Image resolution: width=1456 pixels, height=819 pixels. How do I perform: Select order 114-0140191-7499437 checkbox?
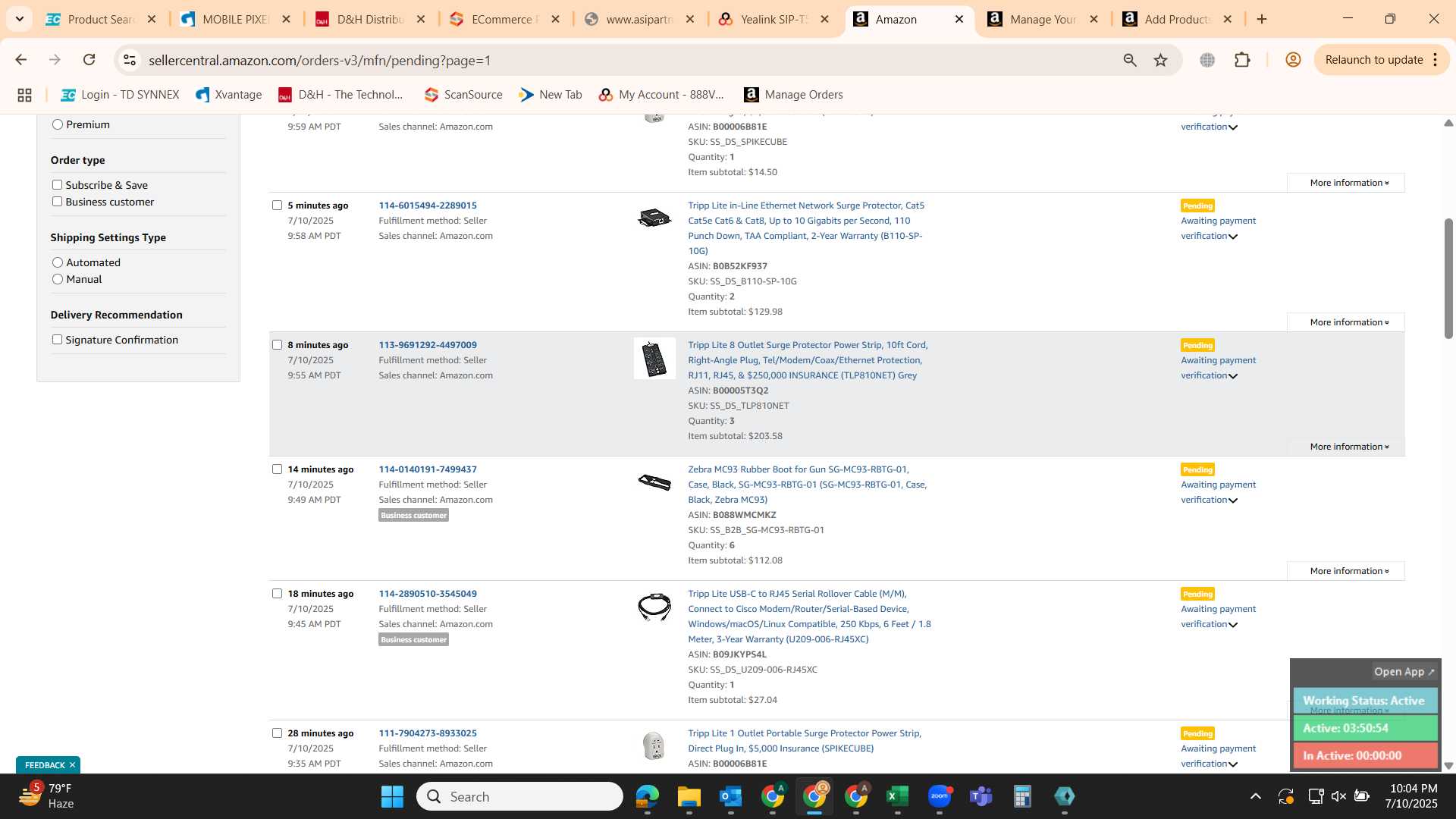[x=277, y=469]
